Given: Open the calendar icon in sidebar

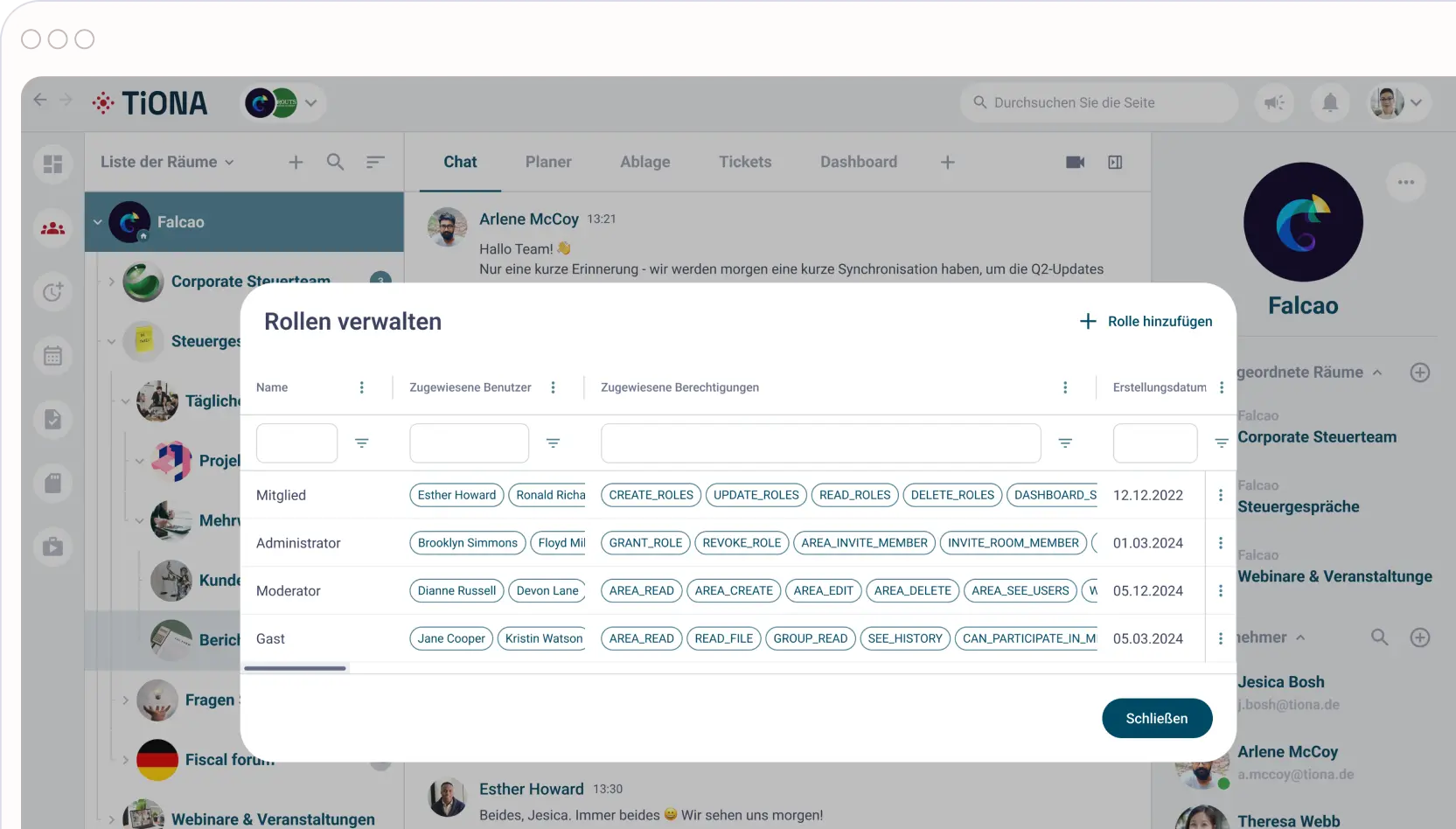Looking at the screenshot, I should 52,356.
